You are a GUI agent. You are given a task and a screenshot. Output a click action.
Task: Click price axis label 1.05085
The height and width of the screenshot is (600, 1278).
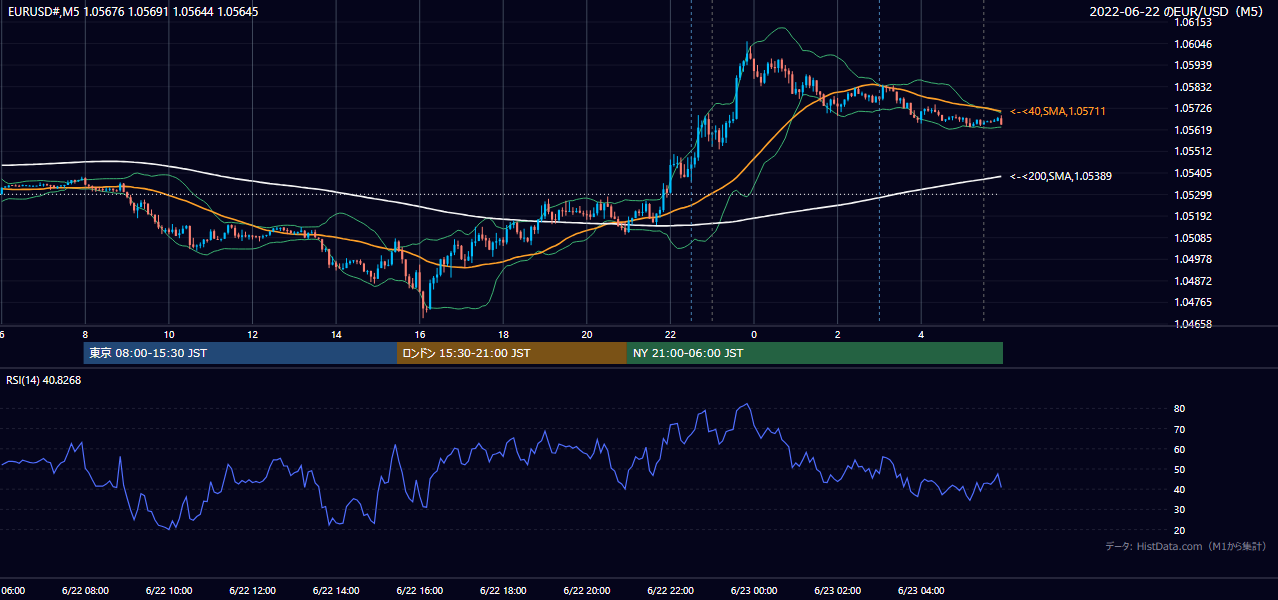coord(1193,238)
